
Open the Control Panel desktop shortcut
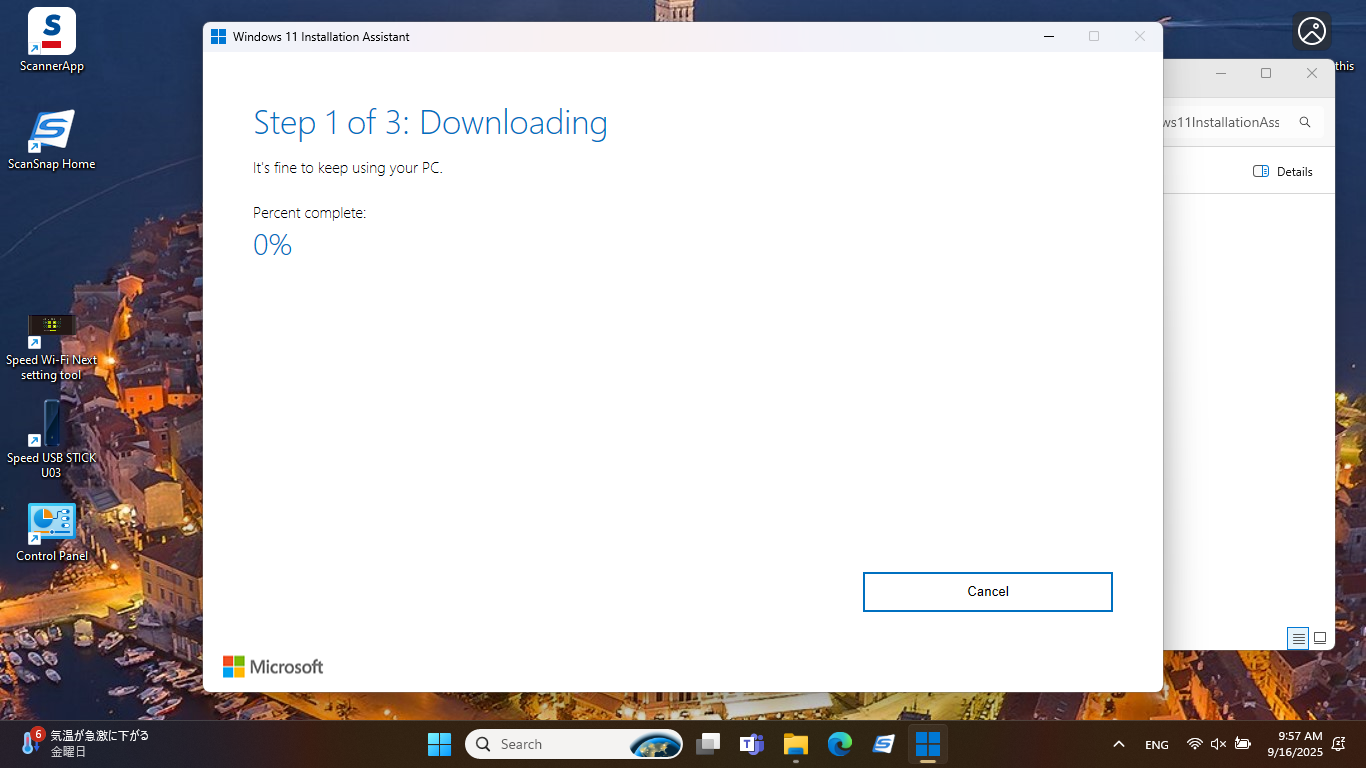51,523
